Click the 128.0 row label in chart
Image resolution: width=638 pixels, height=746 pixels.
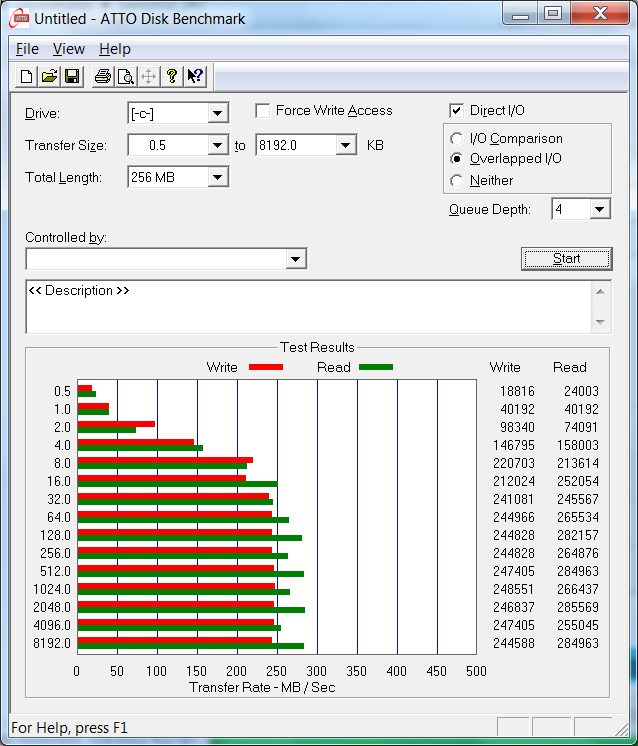56,535
